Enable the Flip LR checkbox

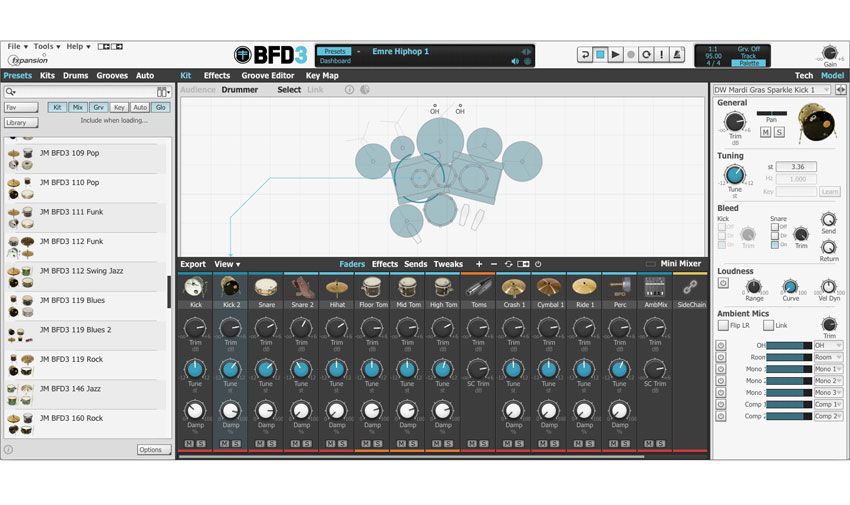click(x=723, y=325)
